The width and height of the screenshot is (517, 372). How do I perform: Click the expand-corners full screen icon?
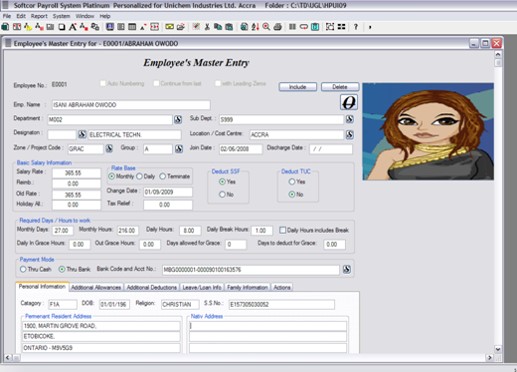(x=330, y=27)
